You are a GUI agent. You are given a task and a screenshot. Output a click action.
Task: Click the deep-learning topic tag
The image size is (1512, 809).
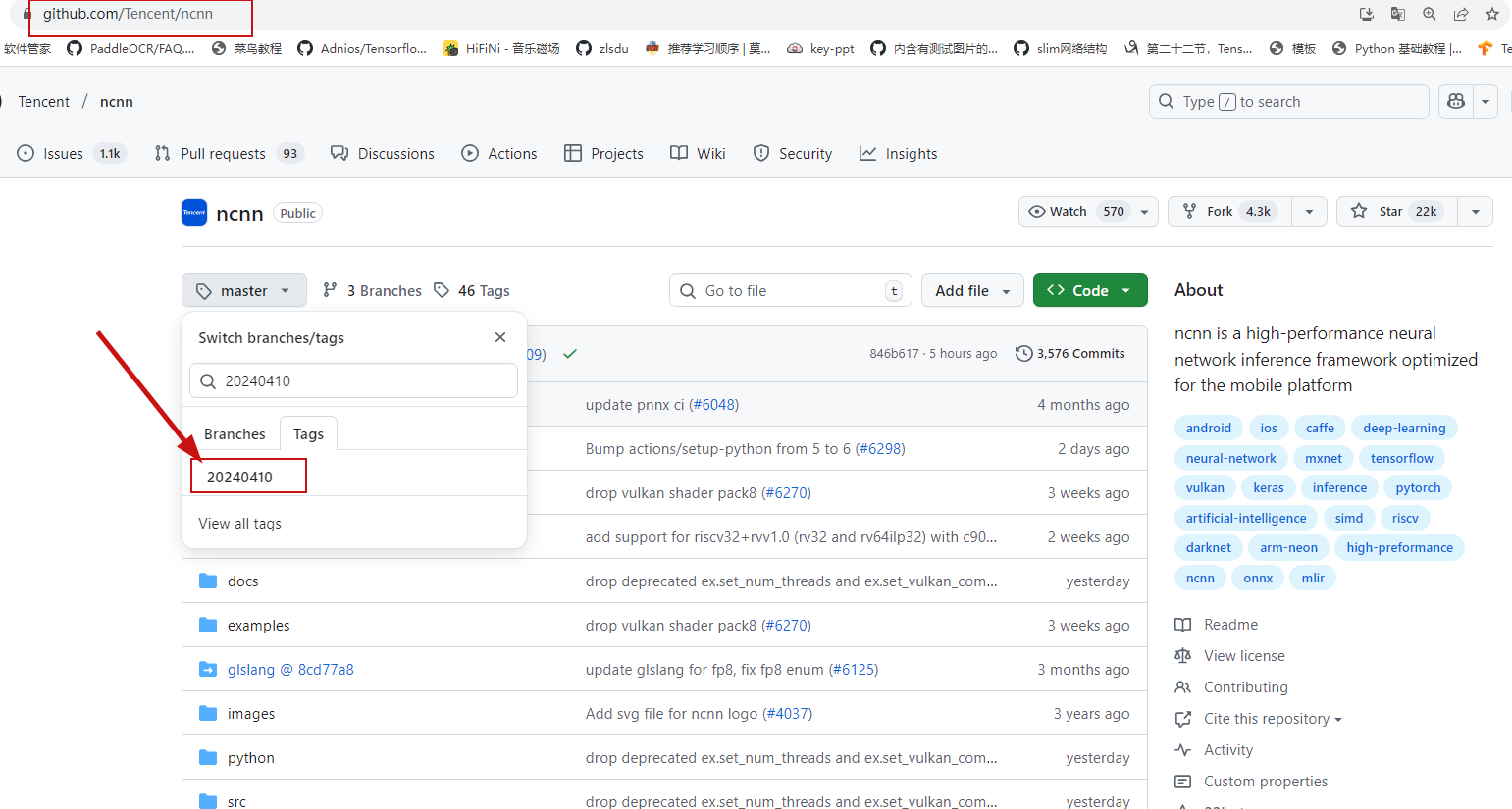pos(1404,428)
